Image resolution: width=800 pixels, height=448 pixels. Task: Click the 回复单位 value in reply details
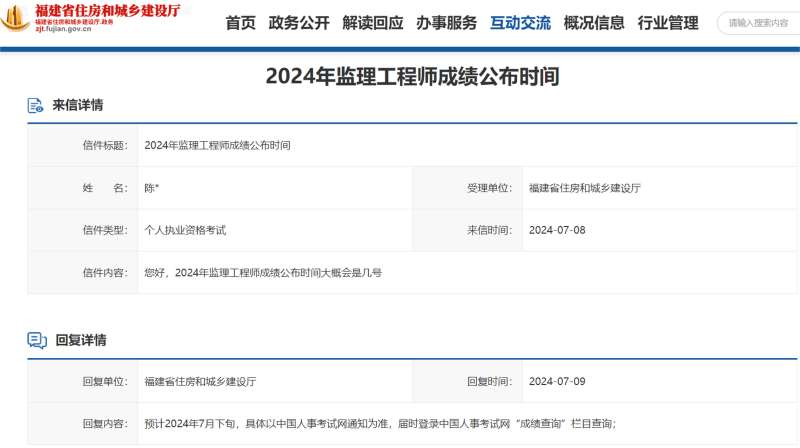[x=200, y=381]
